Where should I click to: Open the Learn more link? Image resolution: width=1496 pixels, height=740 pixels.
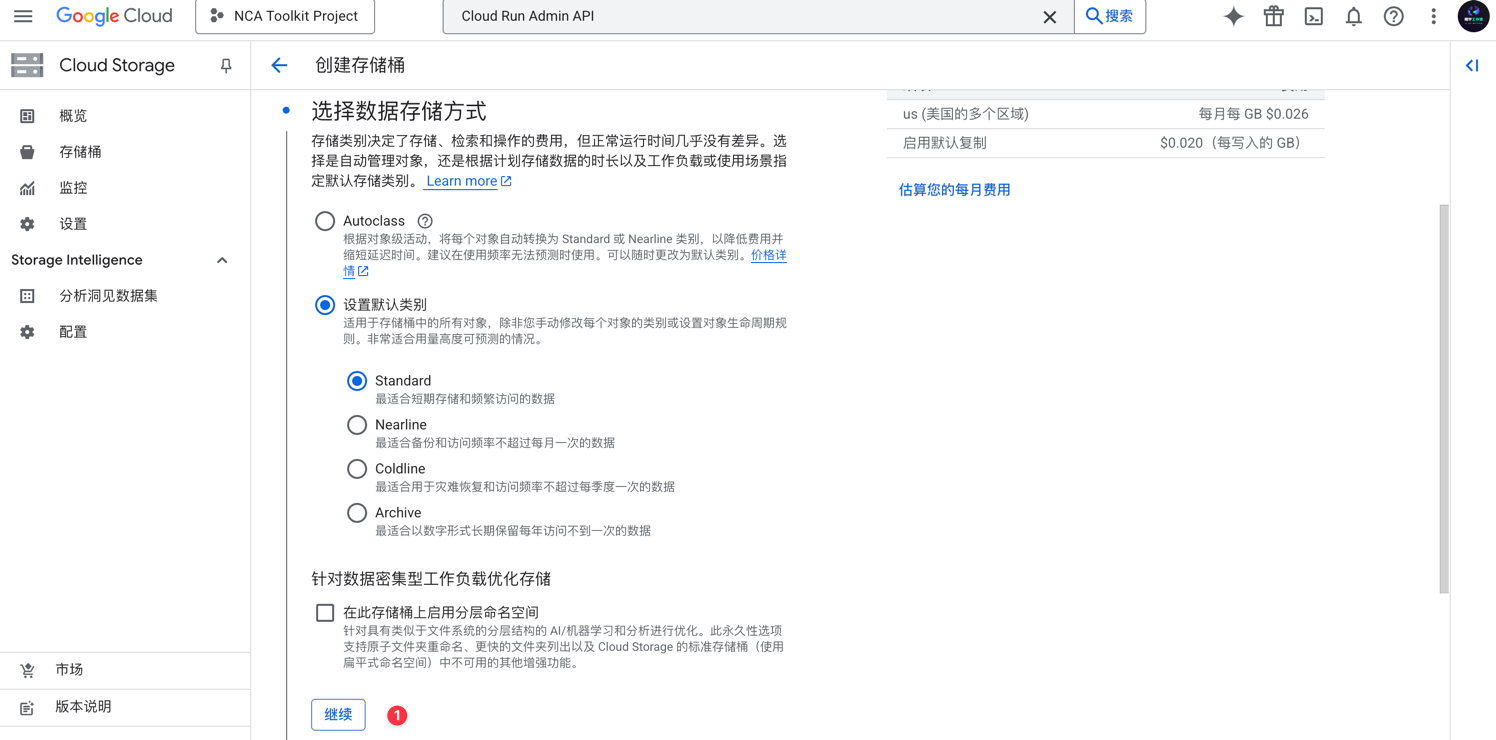(460, 180)
